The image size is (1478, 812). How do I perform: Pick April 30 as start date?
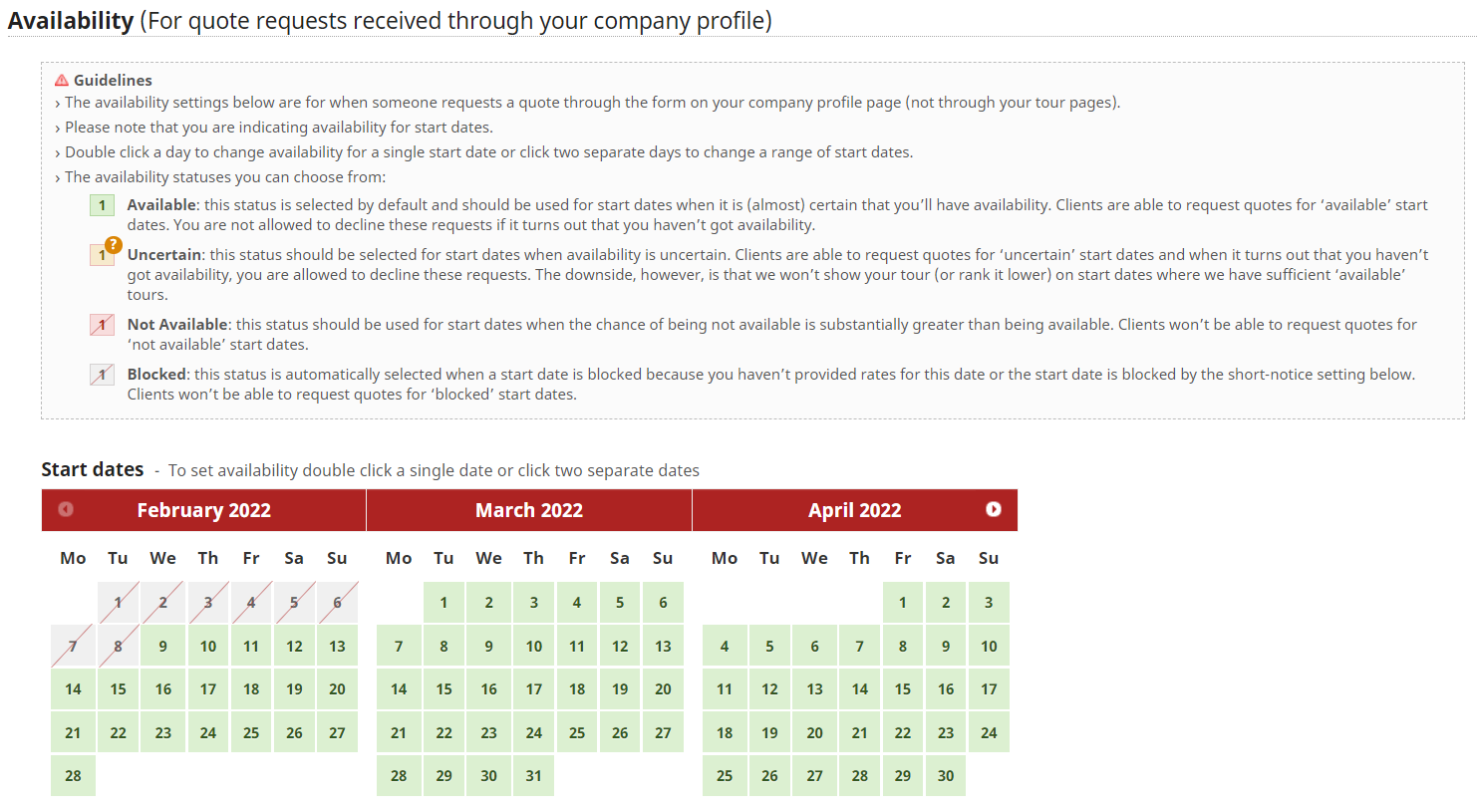pos(946,776)
